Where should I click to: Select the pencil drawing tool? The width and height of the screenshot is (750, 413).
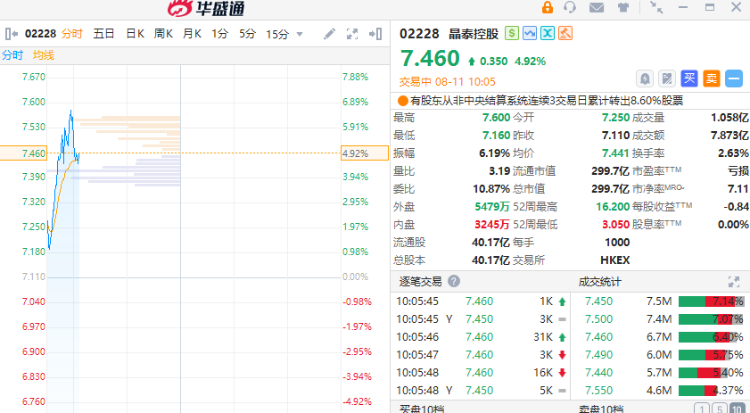[x=329, y=33]
